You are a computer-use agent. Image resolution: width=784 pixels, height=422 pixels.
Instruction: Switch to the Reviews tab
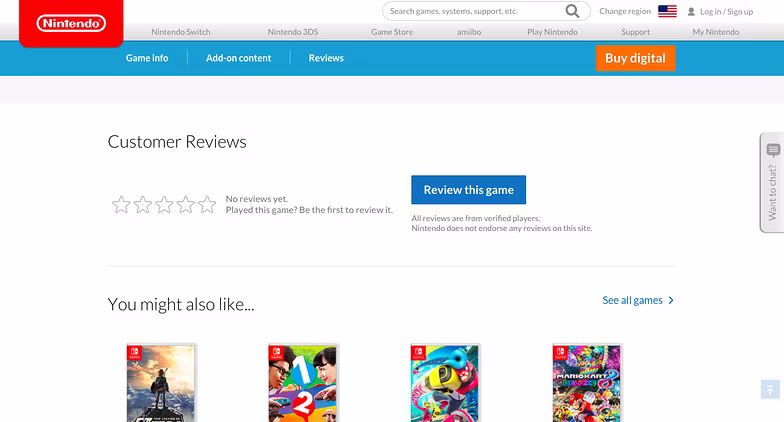(x=326, y=58)
